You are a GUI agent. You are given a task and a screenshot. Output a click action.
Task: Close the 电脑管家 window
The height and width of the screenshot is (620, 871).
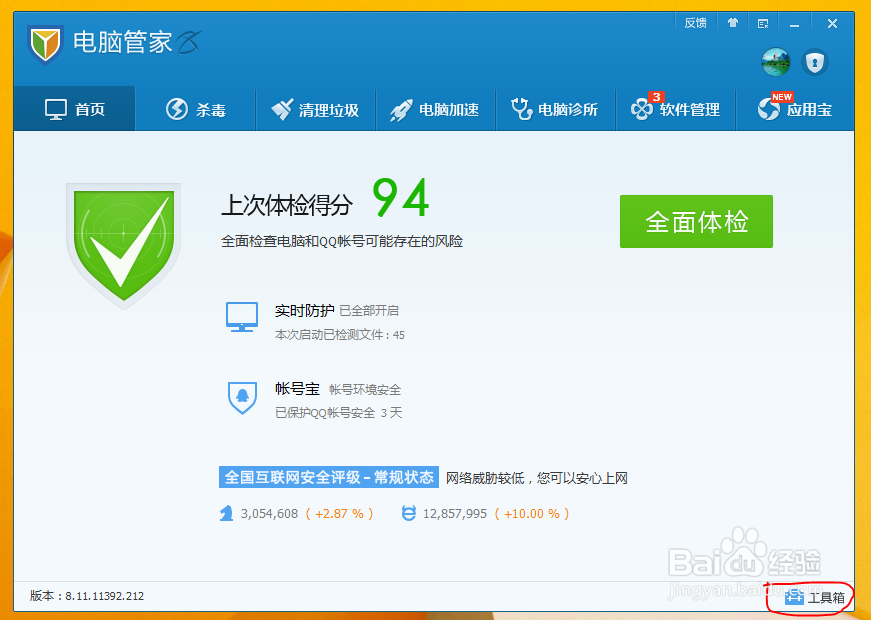[832, 23]
